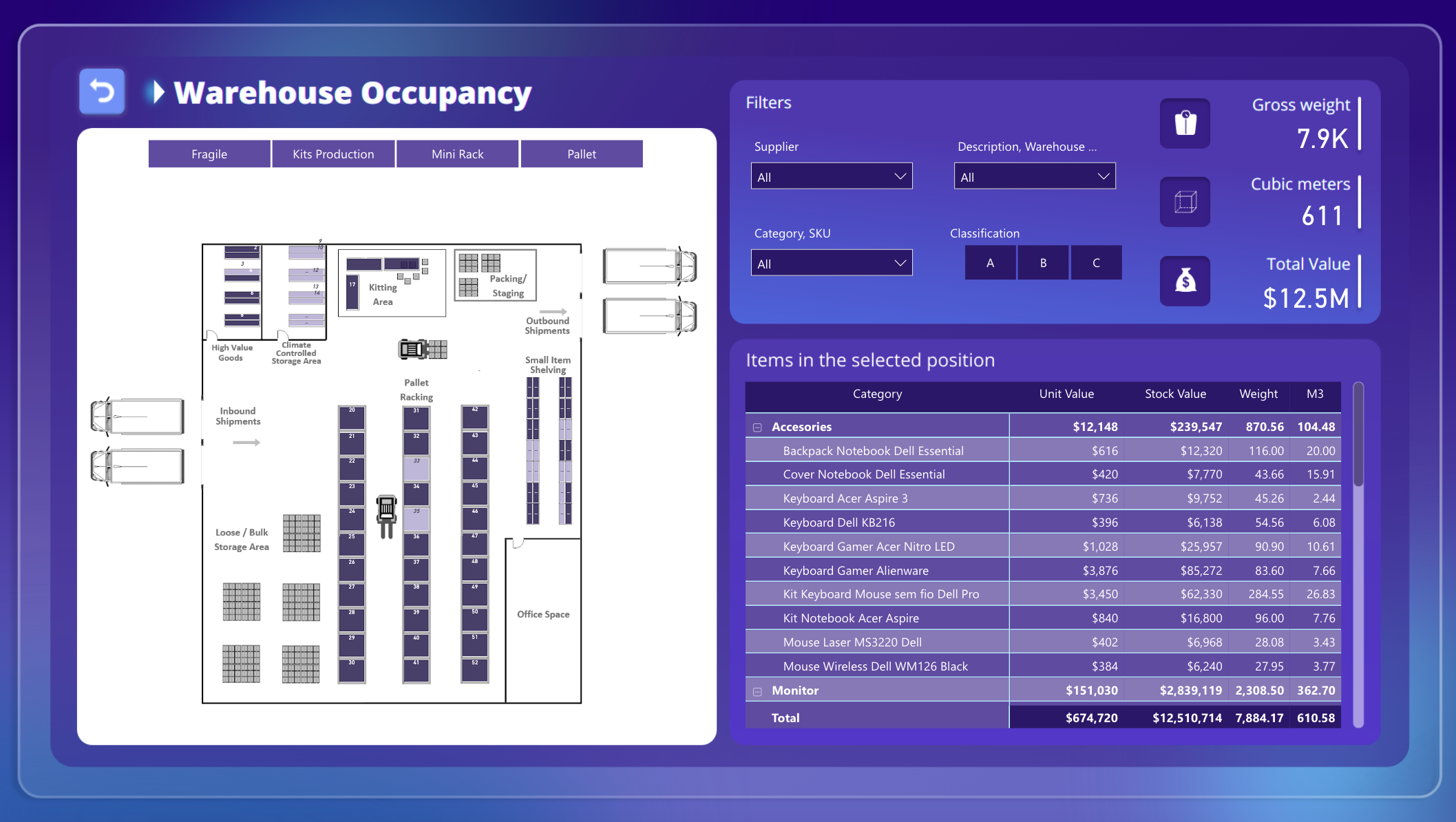Click the total value money bag icon

[1185, 281]
